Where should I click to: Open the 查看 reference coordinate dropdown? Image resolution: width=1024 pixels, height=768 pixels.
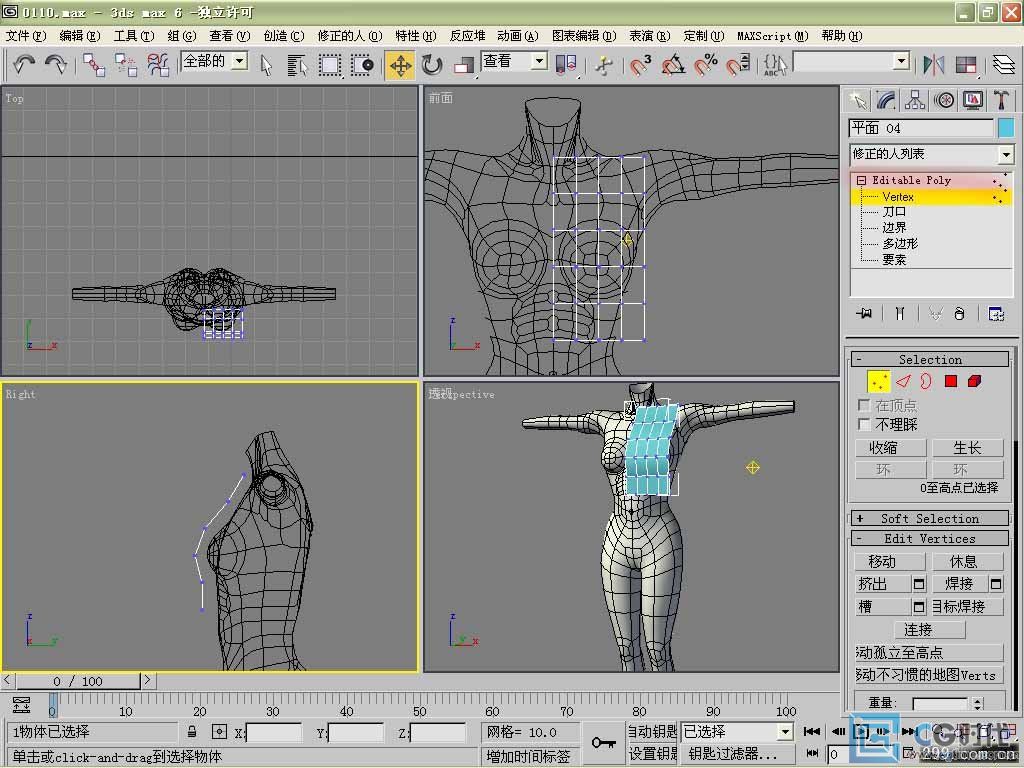[539, 61]
